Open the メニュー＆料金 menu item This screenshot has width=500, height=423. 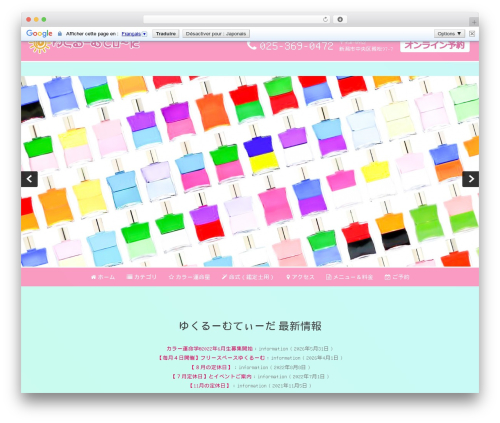[349, 277]
